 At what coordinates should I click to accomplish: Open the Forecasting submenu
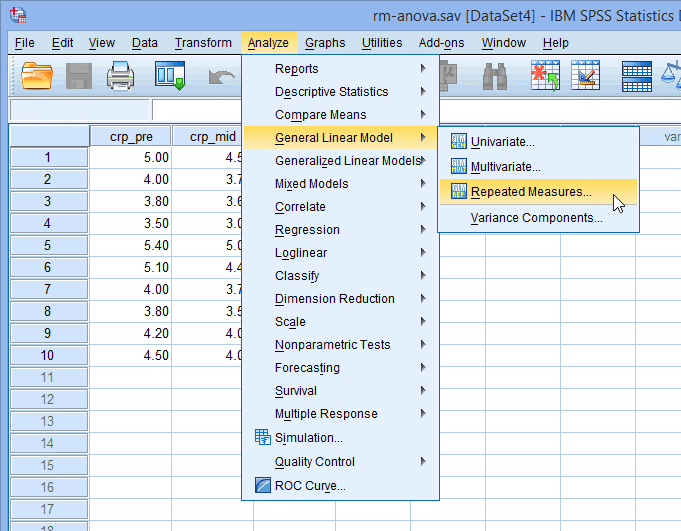point(340,368)
